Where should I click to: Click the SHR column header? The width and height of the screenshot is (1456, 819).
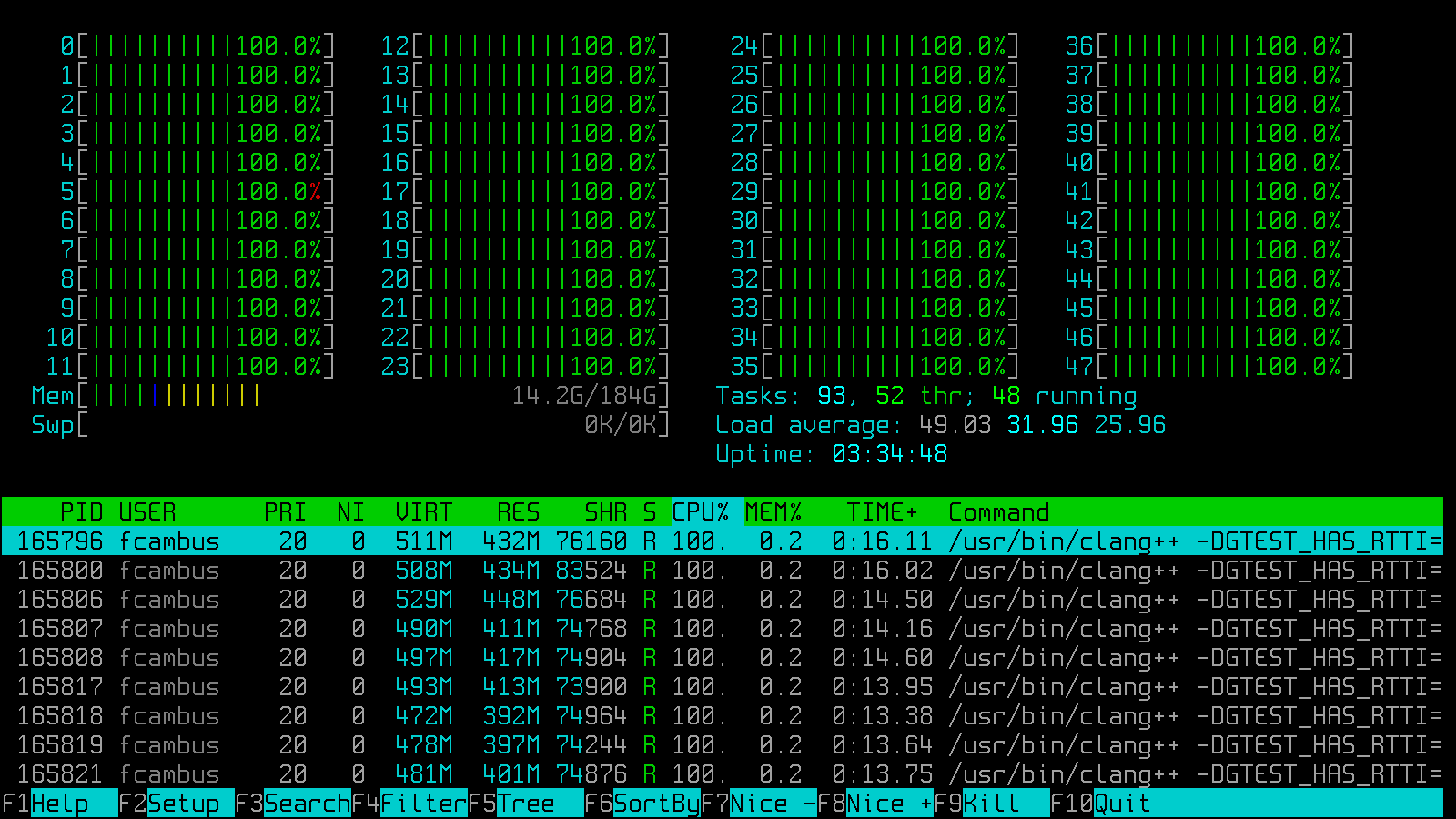(606, 512)
